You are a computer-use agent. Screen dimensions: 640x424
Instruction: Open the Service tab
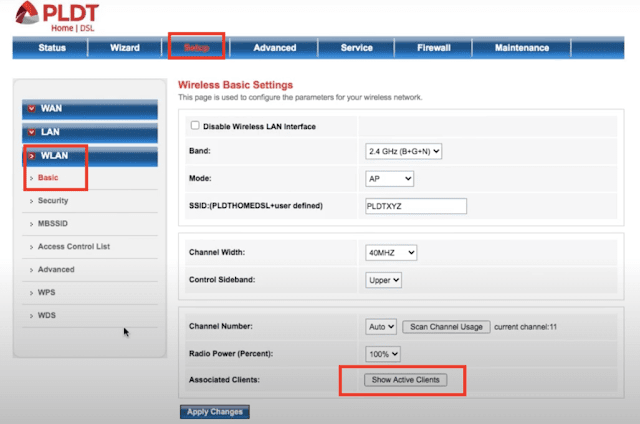click(356, 48)
